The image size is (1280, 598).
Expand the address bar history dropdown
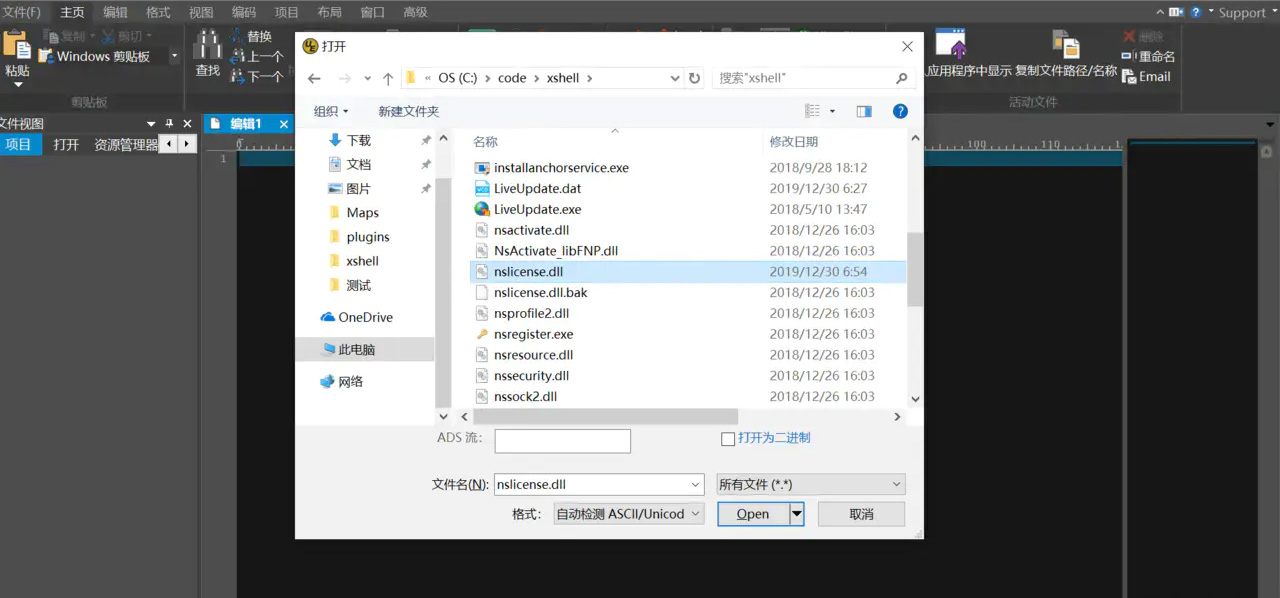click(x=675, y=78)
